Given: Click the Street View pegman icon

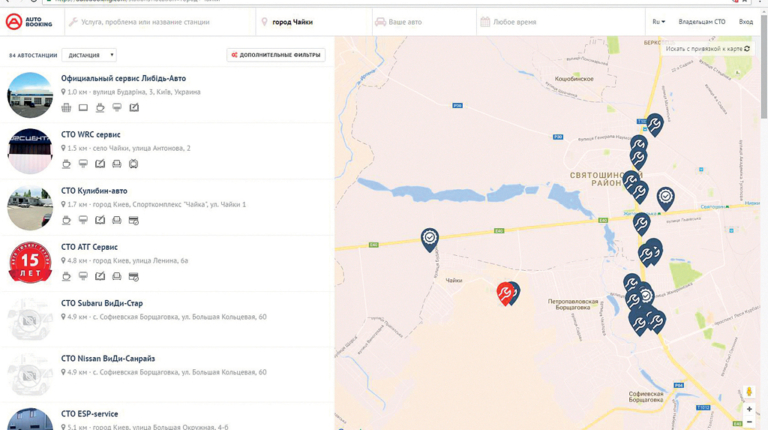Looking at the screenshot, I should tap(749, 392).
